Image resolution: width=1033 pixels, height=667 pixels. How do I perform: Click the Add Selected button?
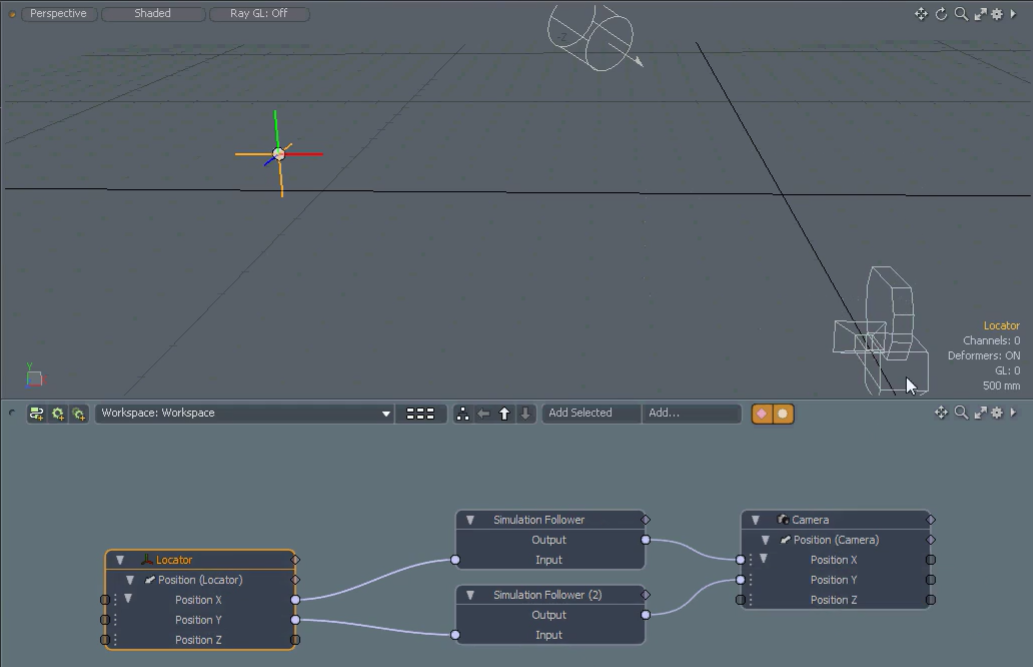click(x=590, y=413)
